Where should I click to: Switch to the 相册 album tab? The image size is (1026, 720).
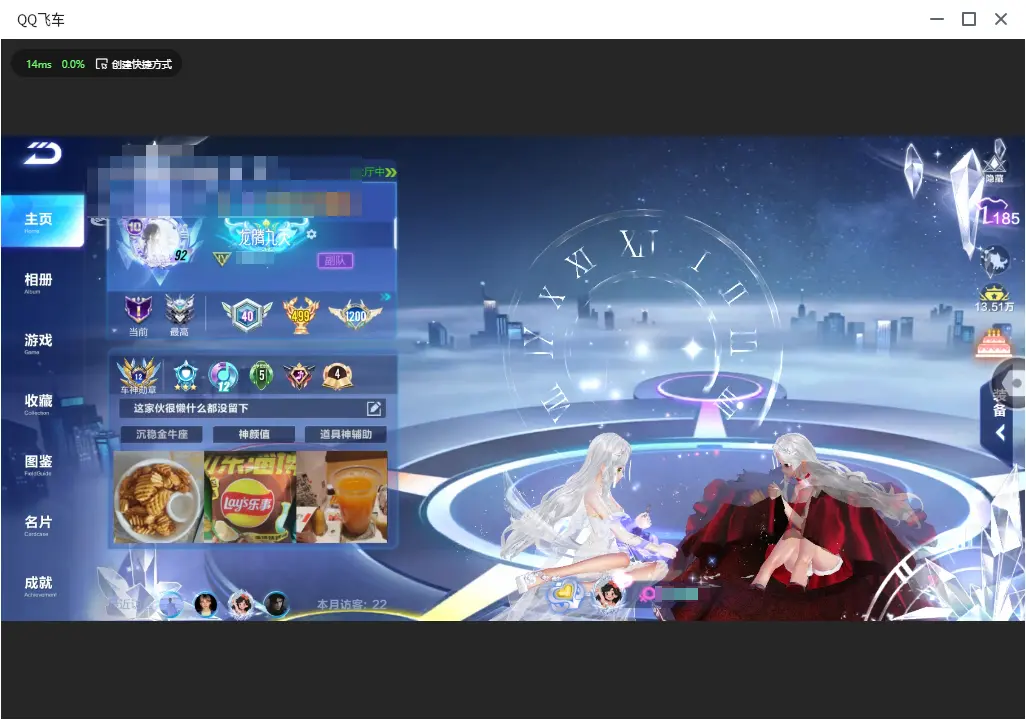pyautogui.click(x=38, y=282)
